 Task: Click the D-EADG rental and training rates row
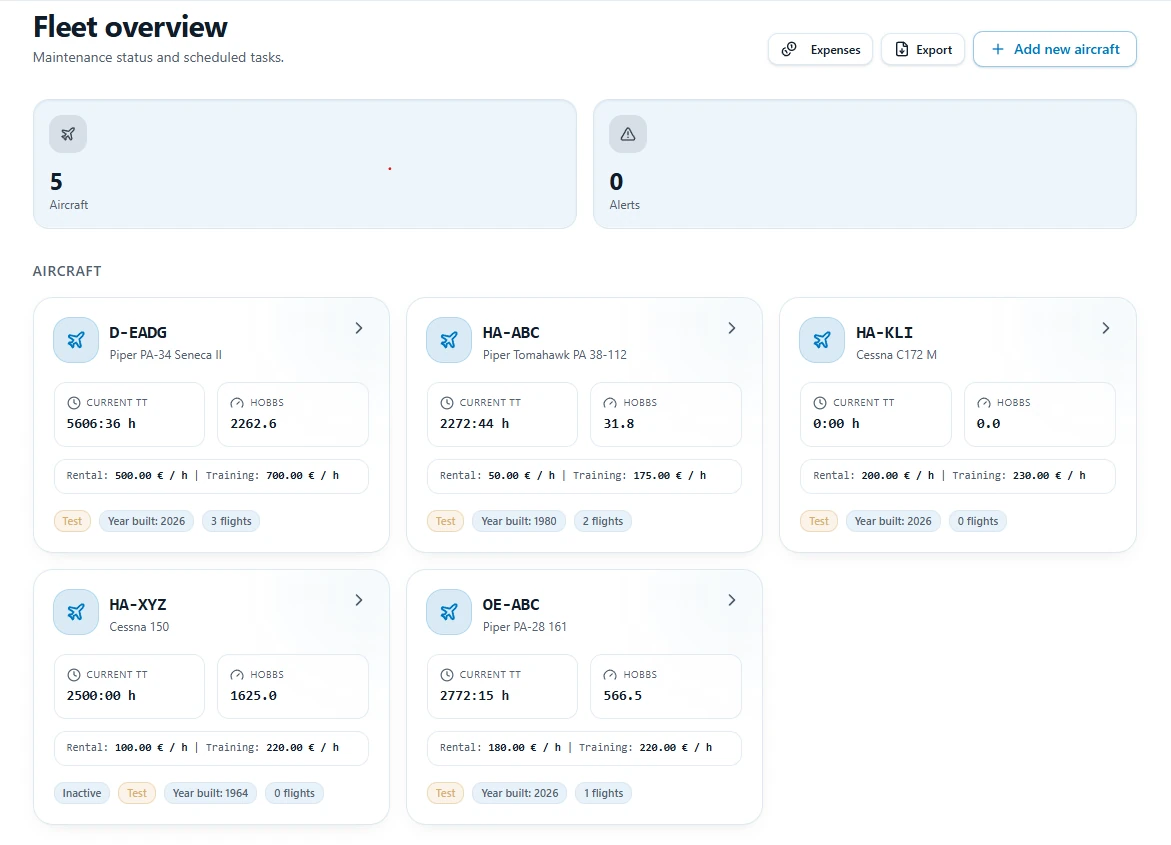pyautogui.click(x=211, y=476)
